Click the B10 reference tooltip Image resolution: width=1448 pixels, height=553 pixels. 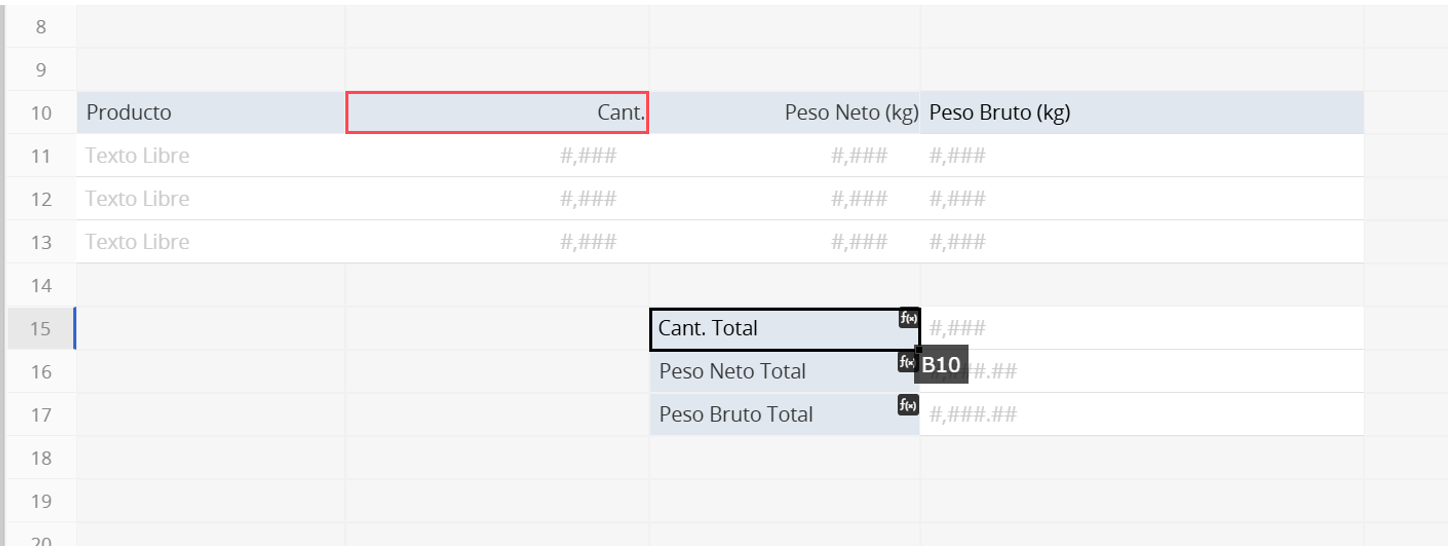coord(941,365)
